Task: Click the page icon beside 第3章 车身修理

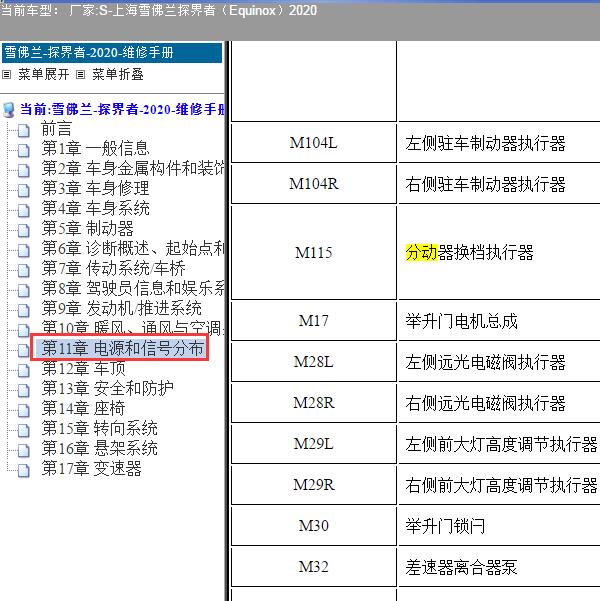Action: point(24,190)
